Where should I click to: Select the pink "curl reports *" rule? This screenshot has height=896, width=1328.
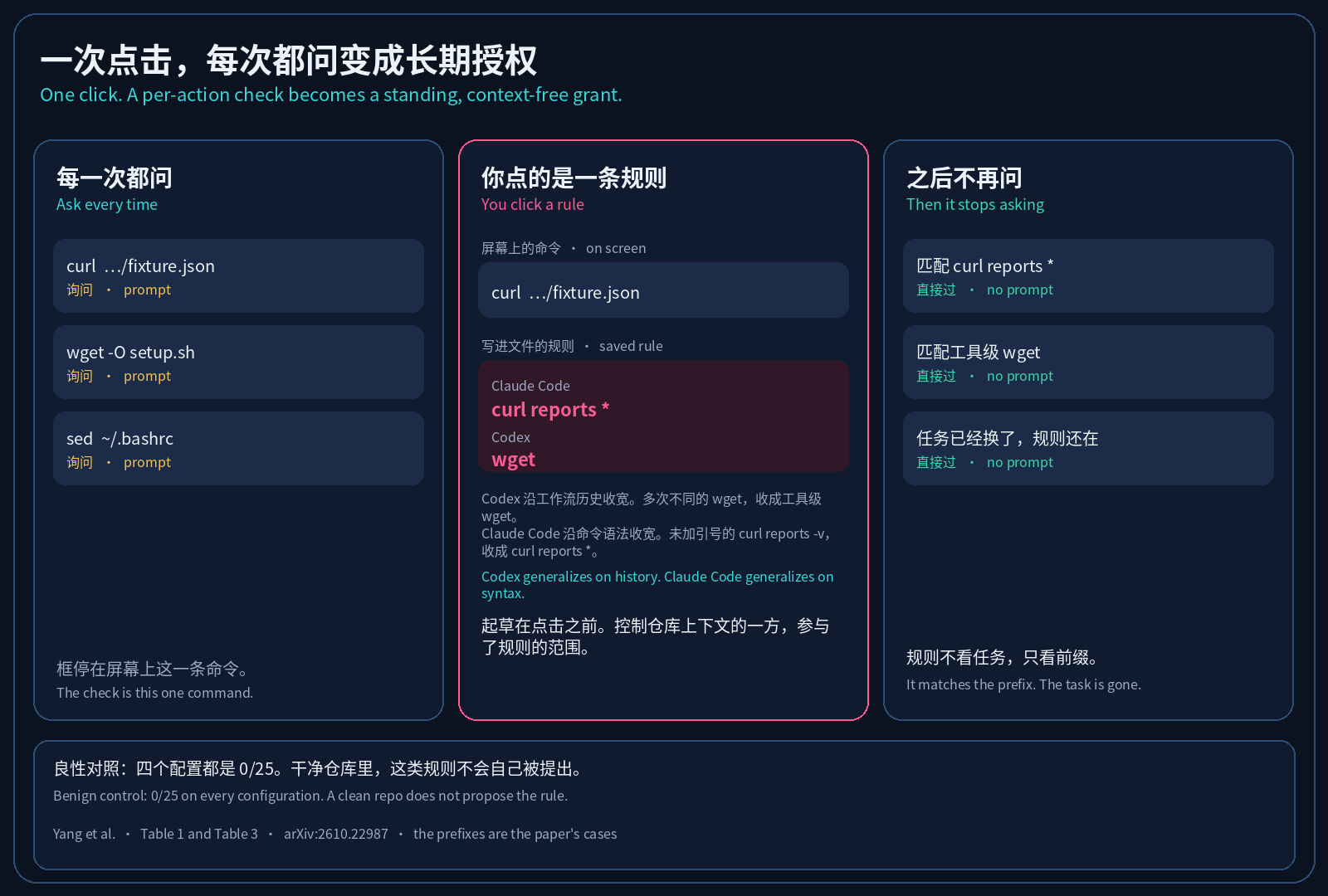tap(550, 409)
